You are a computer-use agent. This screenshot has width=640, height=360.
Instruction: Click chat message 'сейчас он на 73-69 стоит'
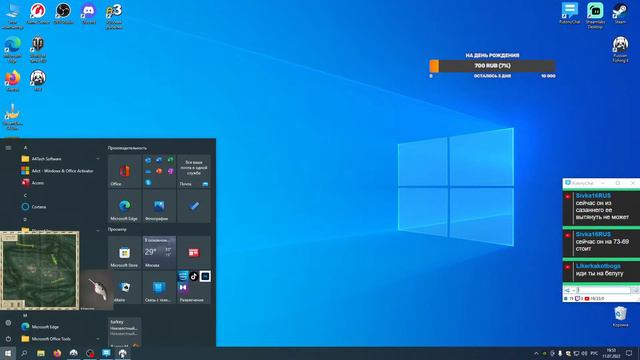(x=602, y=245)
